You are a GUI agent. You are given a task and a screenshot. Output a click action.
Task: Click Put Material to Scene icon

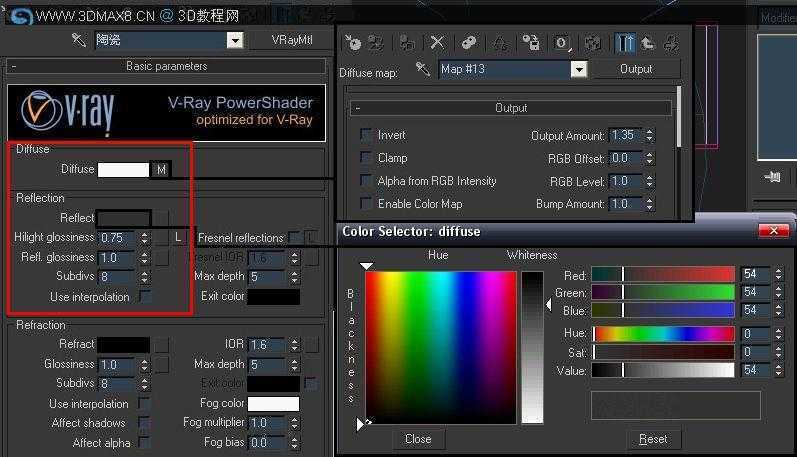[x=376, y=43]
